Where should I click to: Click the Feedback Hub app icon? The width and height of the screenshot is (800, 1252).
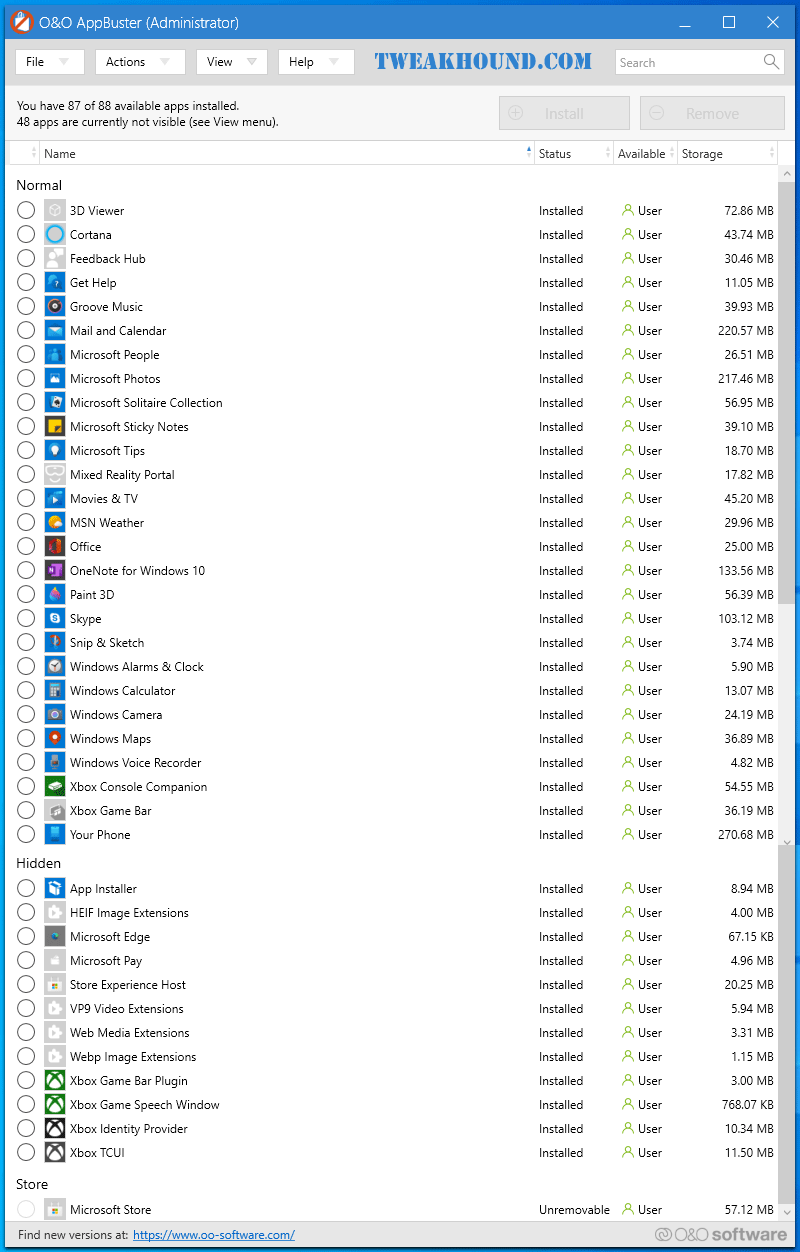[55, 259]
